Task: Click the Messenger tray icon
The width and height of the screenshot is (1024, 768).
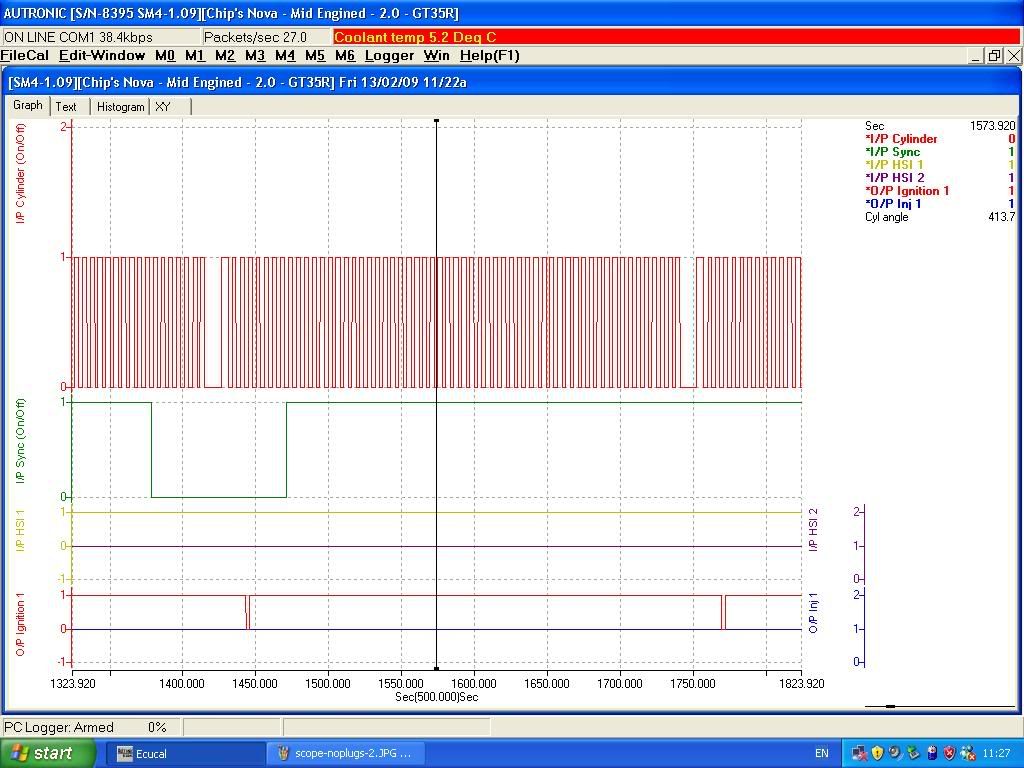Action: pyautogui.click(x=968, y=754)
